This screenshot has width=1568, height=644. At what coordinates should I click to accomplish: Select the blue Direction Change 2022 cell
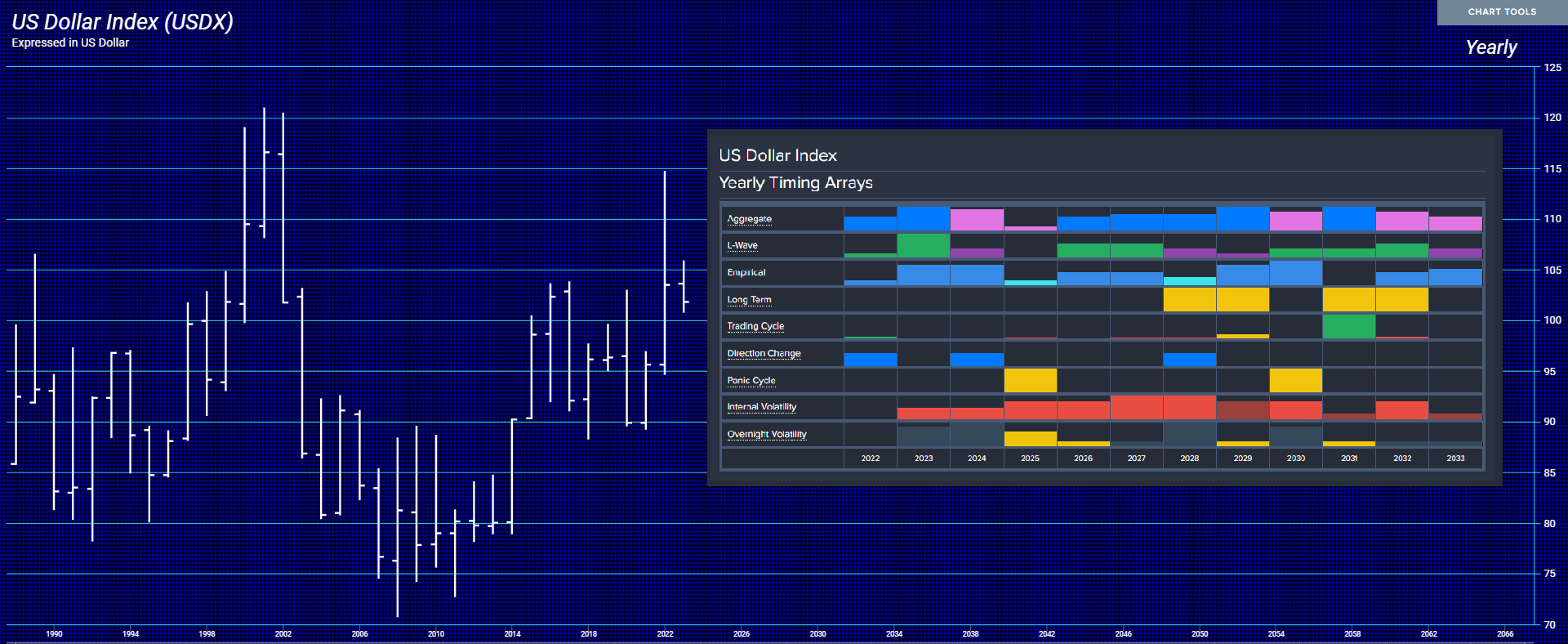click(870, 360)
